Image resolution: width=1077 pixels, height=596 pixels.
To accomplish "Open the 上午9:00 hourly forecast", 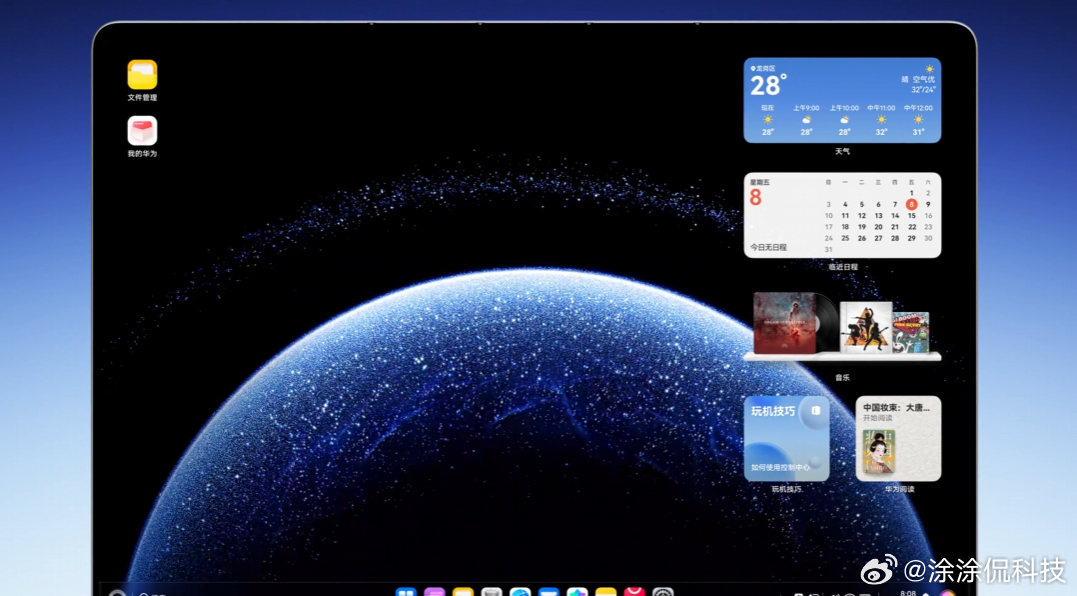I will pos(806,119).
